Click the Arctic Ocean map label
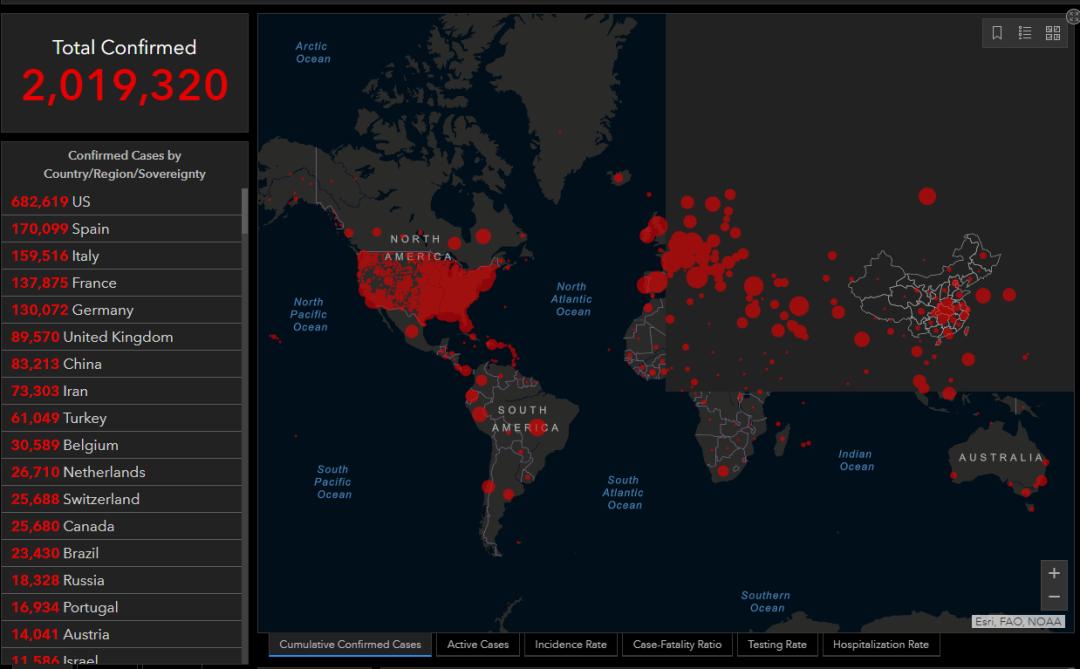This screenshot has height=669, width=1080. 313,52
